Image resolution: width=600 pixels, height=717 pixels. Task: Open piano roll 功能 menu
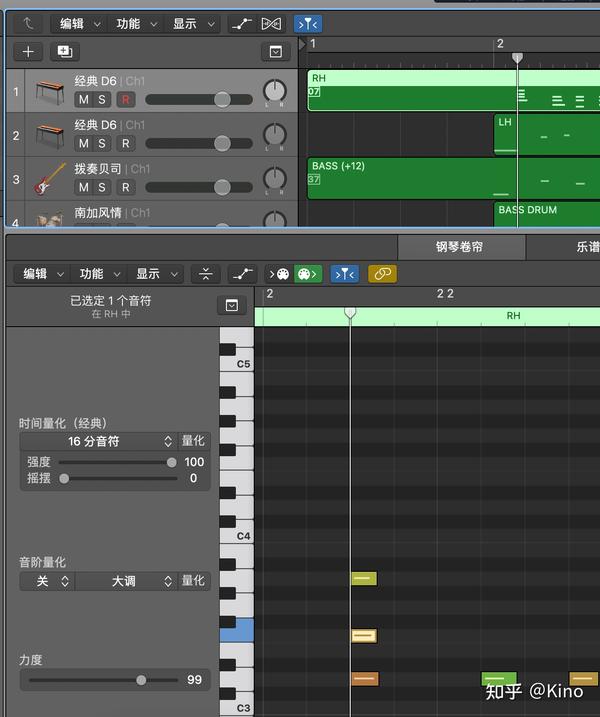point(98,274)
